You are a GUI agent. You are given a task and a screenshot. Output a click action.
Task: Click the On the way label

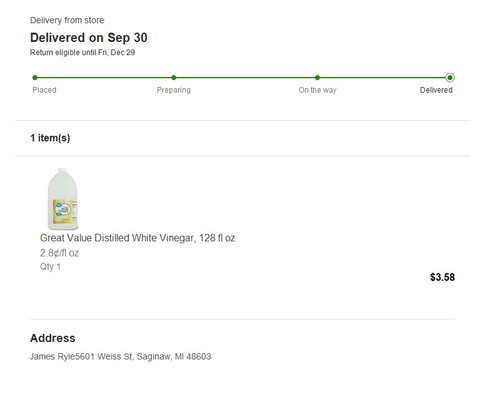point(317,90)
